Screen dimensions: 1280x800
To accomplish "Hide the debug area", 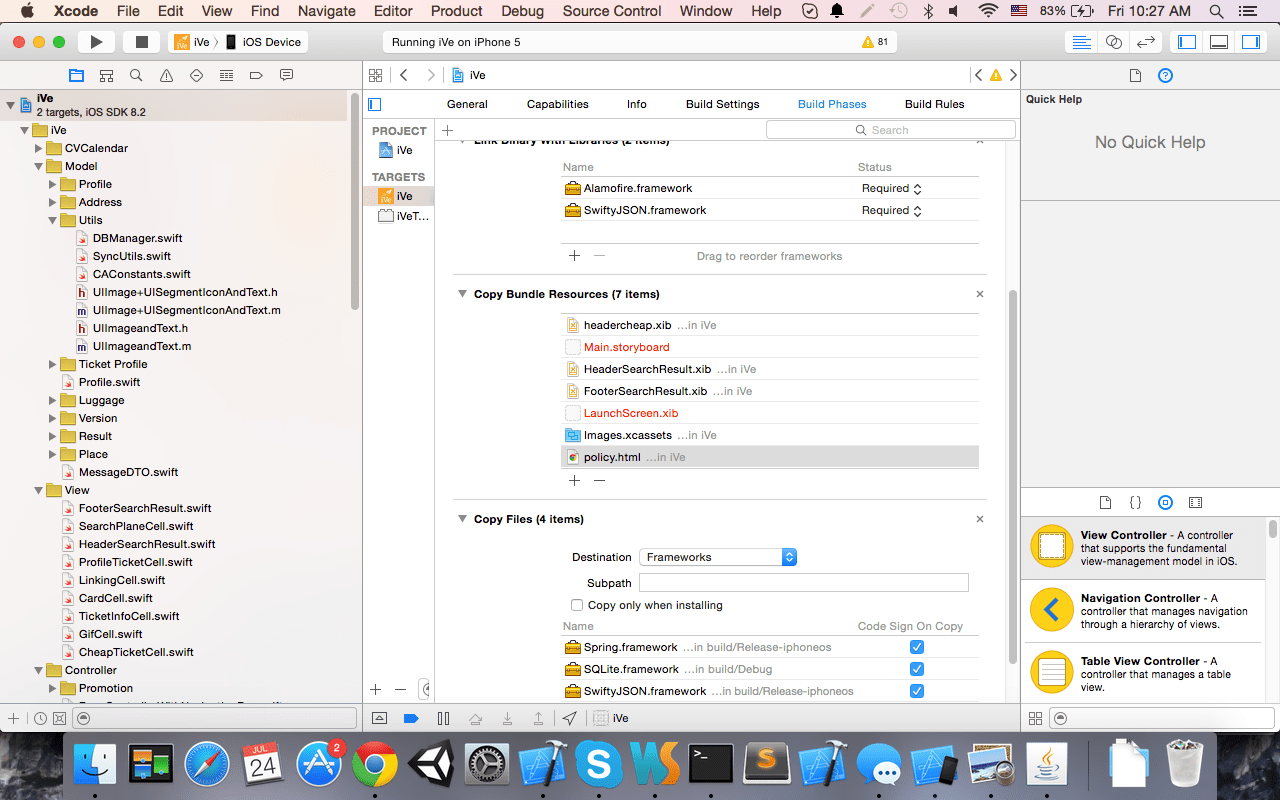I will coord(379,718).
